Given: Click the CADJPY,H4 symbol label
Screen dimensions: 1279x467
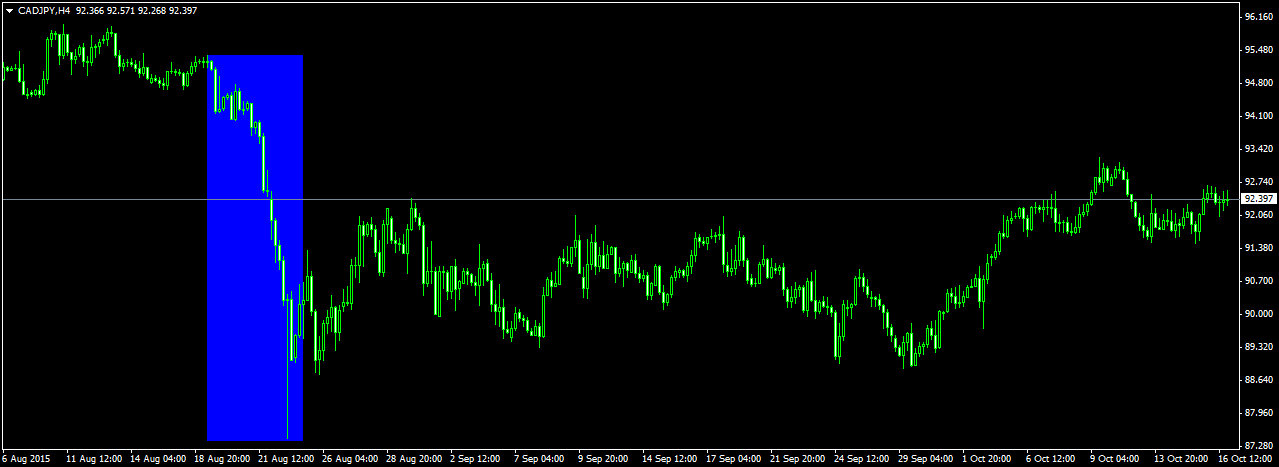Looking at the screenshot, I should (x=44, y=10).
